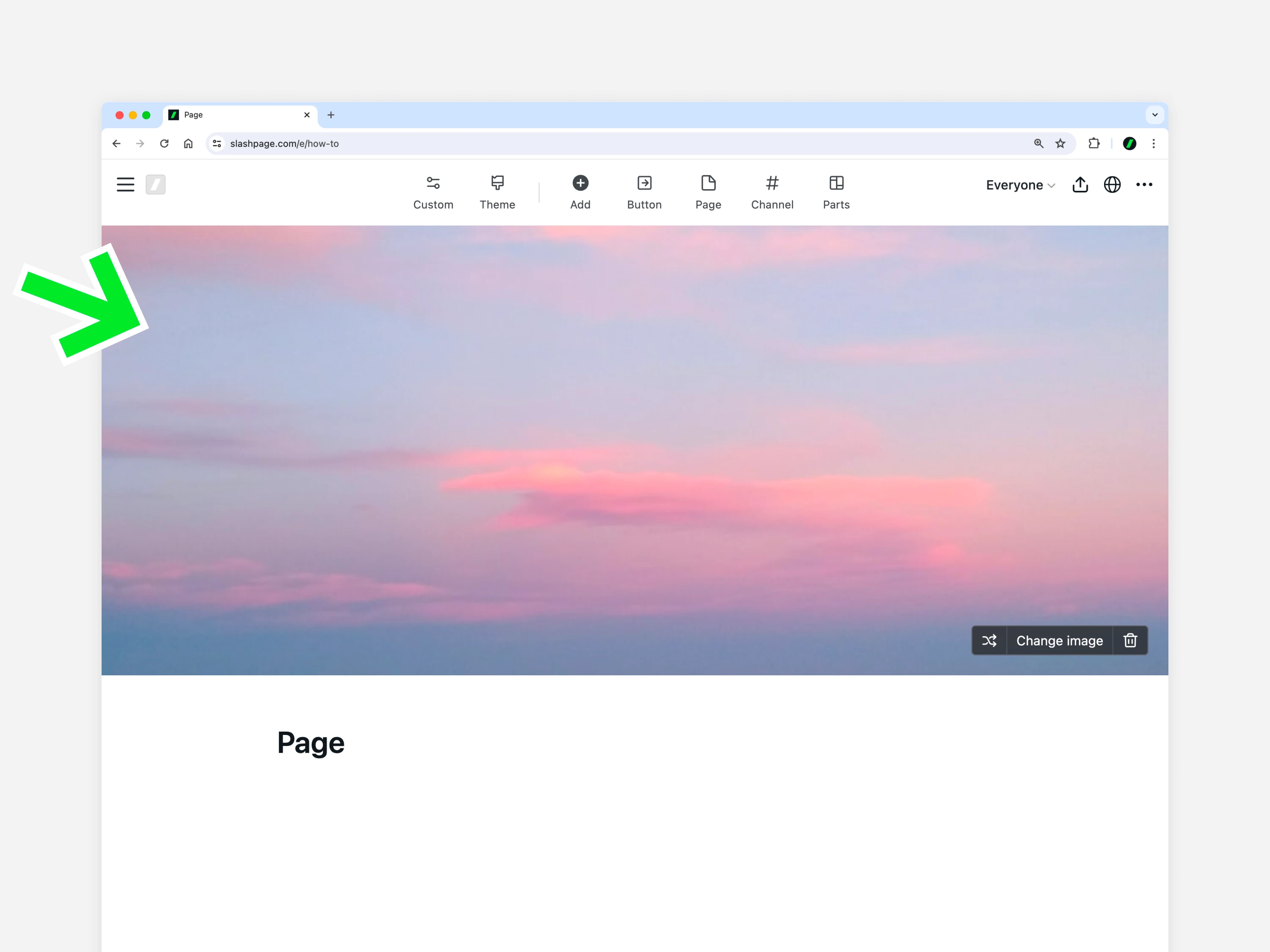The height and width of the screenshot is (952, 1270).
Task: Open the Custom settings tool
Action: click(433, 193)
